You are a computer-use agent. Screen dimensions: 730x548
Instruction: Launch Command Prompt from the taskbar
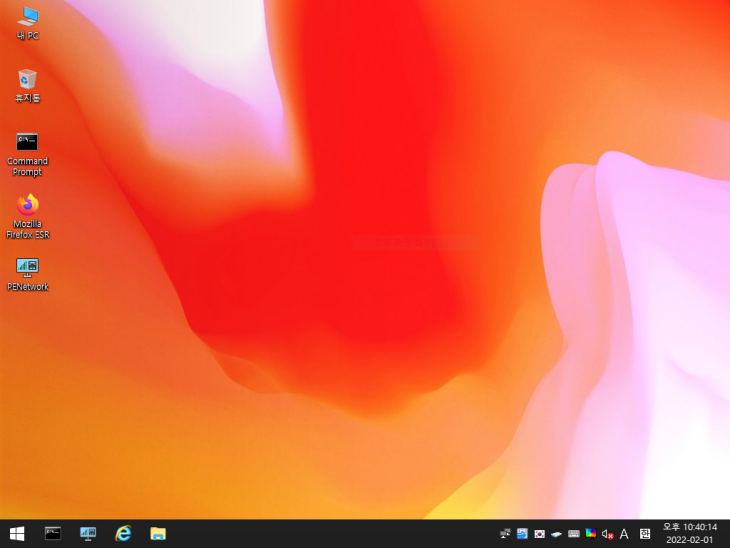click(53, 534)
